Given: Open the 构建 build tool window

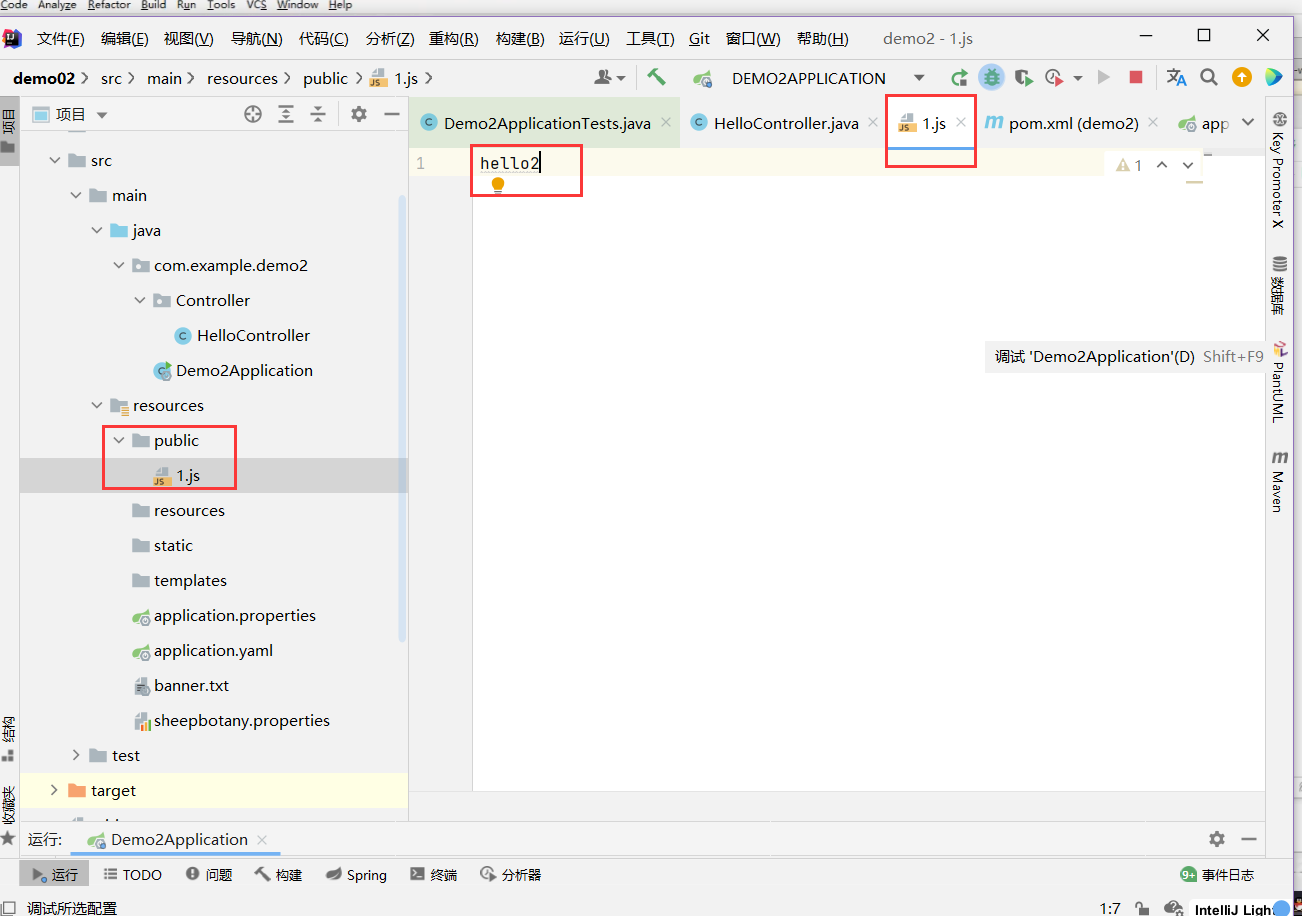Looking at the screenshot, I should (x=278, y=874).
